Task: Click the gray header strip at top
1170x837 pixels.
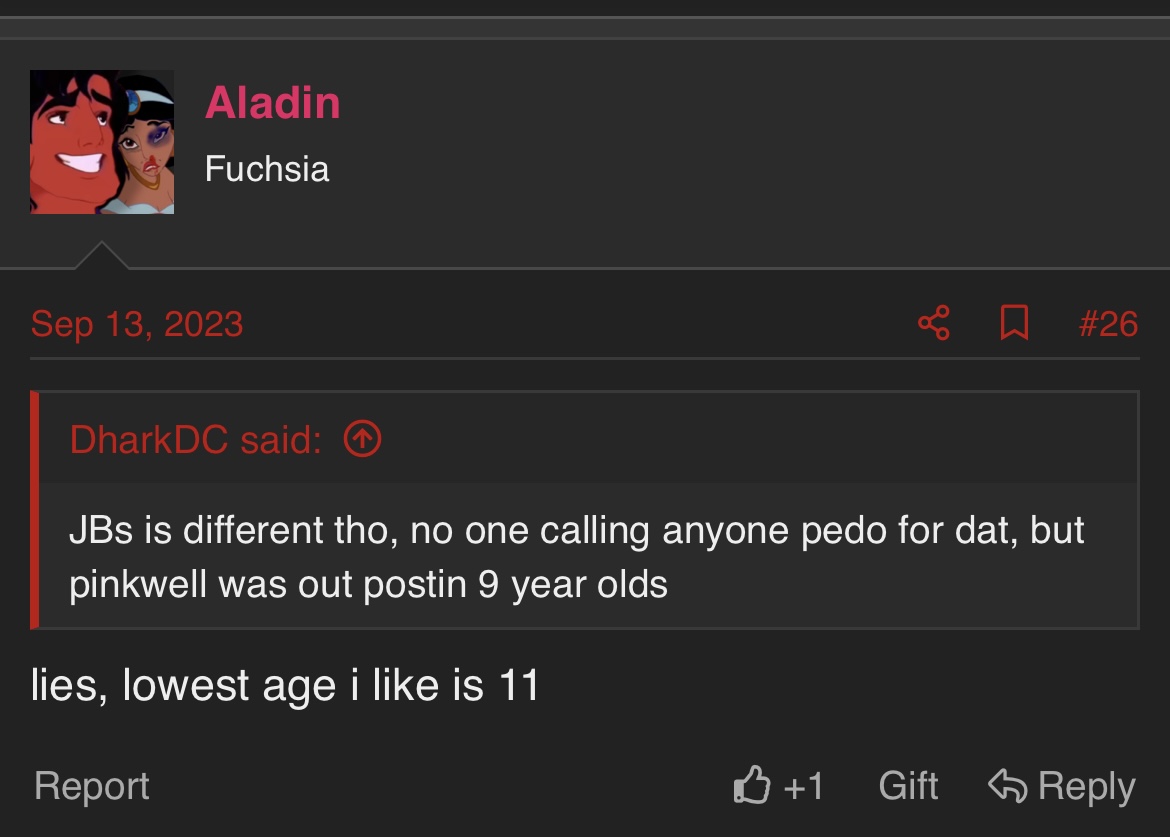Action: 585,28
